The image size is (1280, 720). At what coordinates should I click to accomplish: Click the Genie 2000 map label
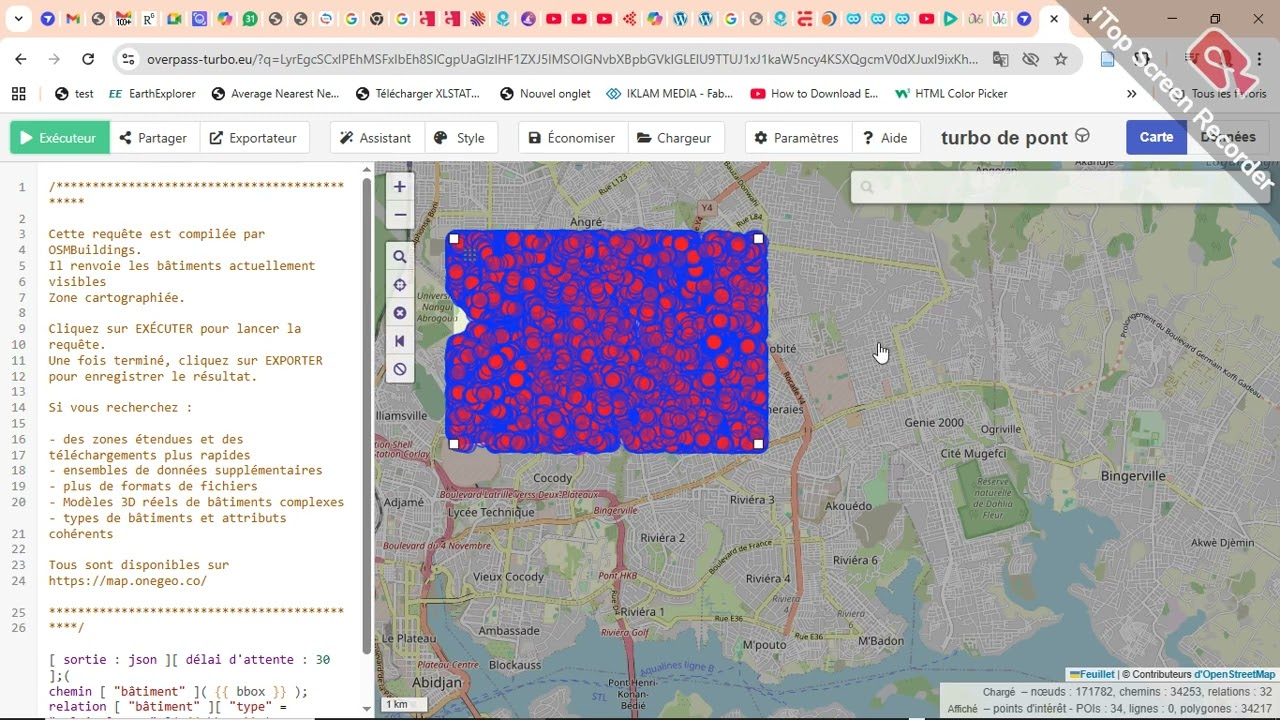click(x=934, y=423)
